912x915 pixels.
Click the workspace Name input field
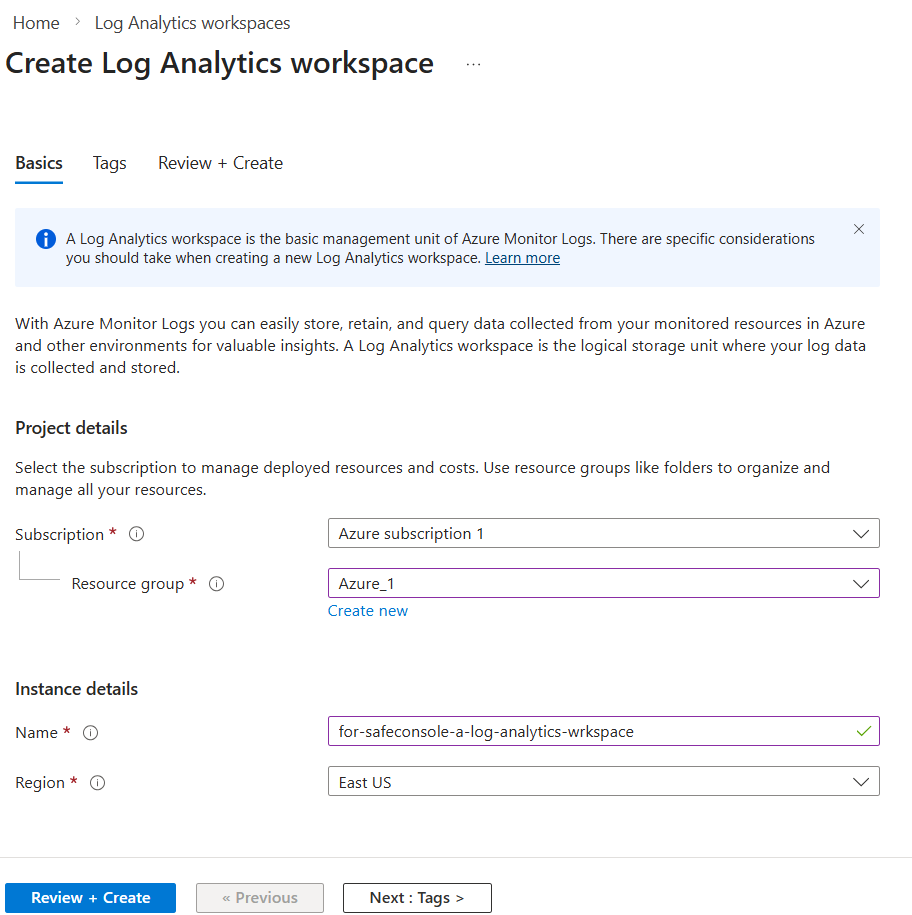pos(603,732)
